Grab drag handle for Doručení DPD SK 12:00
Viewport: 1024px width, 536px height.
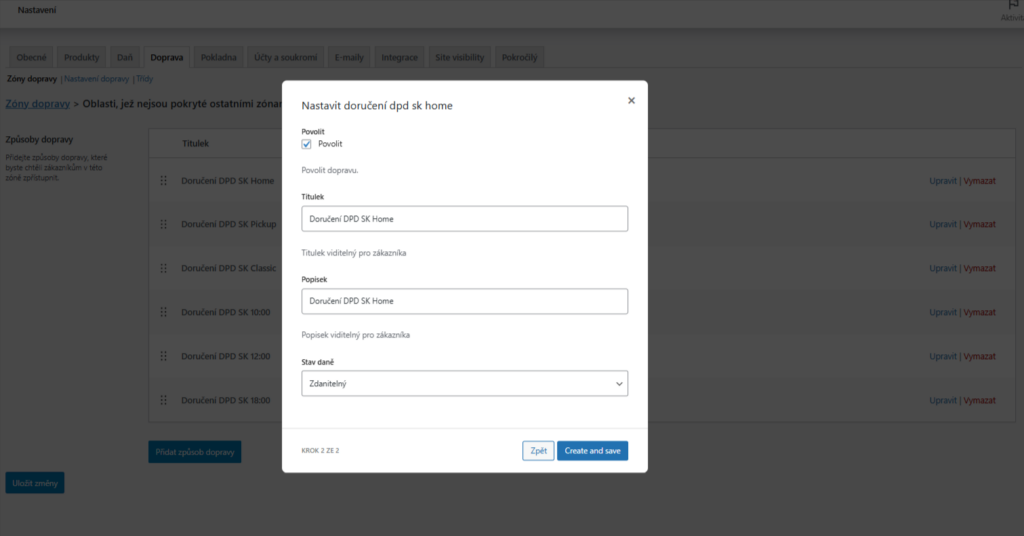pos(163,356)
